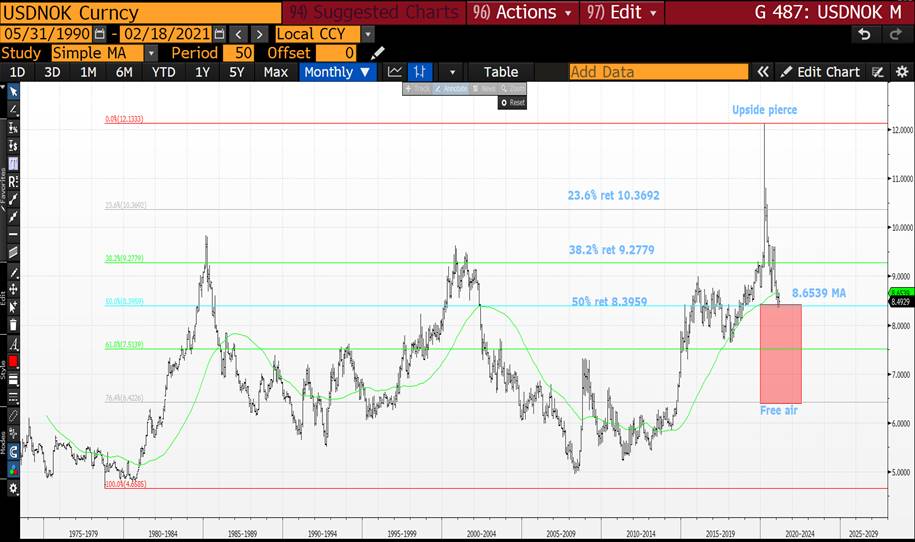Toggle the ruler mode icon

coord(13,416)
